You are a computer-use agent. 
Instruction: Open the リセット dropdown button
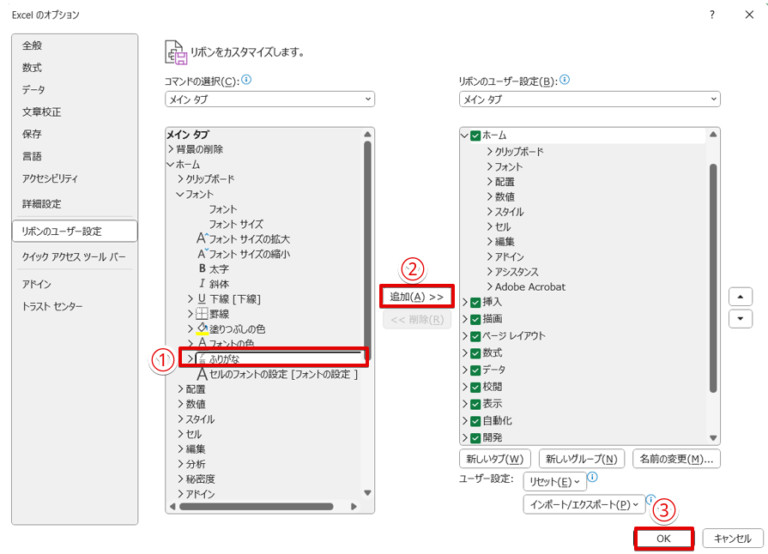(x=554, y=482)
